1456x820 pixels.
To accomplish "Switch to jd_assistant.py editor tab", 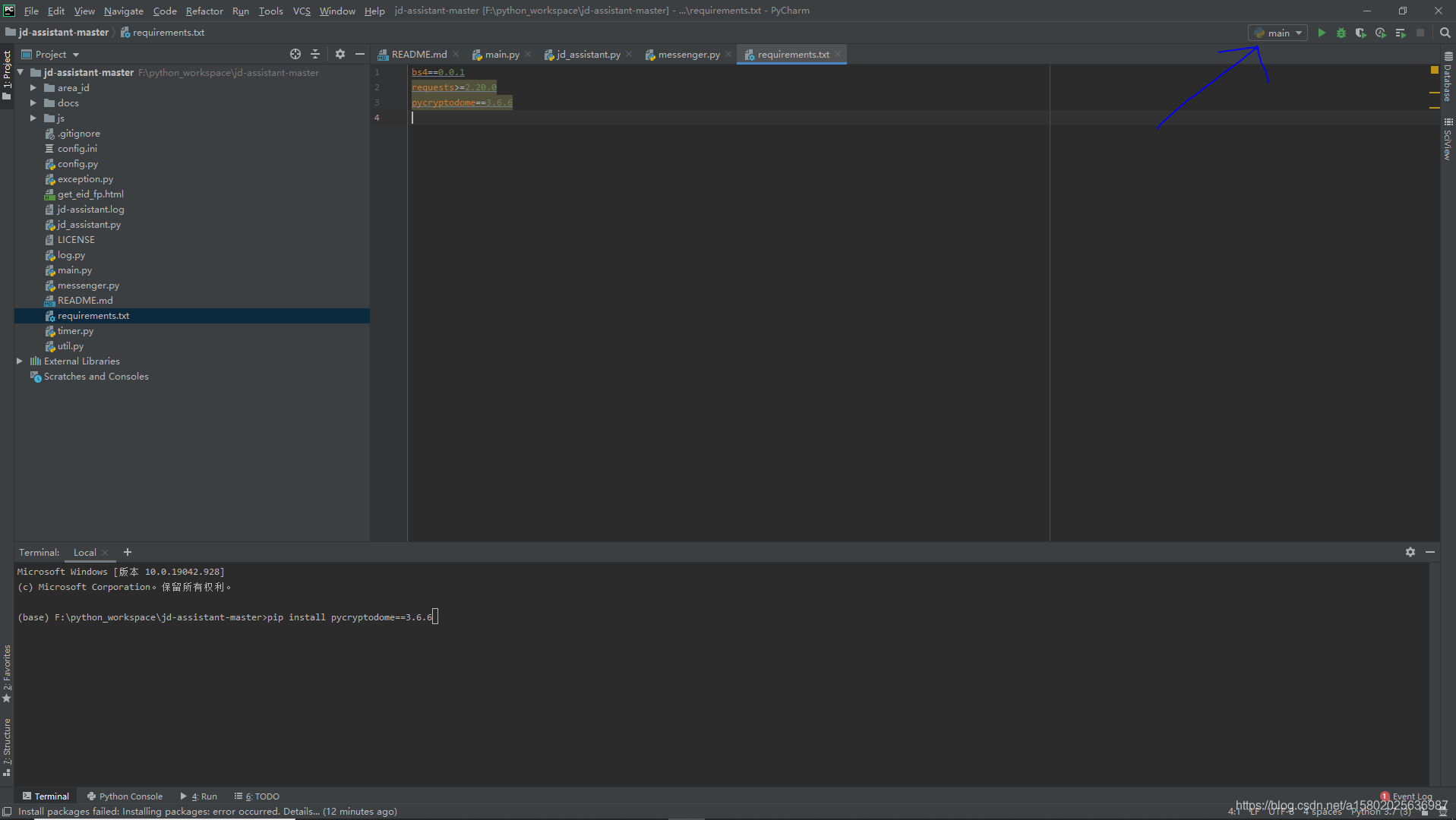I will [588, 54].
